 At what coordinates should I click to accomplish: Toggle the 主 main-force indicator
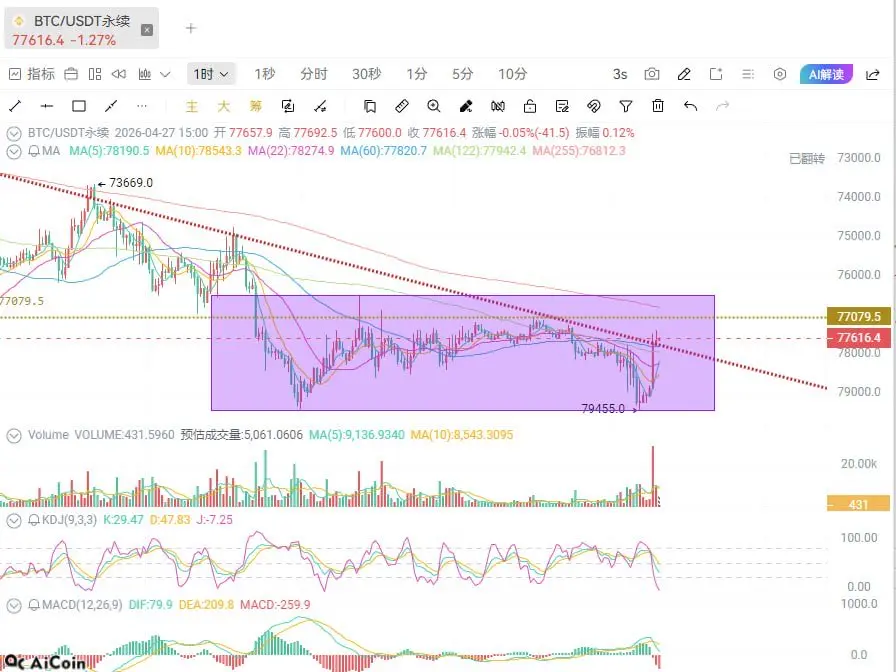(191, 106)
